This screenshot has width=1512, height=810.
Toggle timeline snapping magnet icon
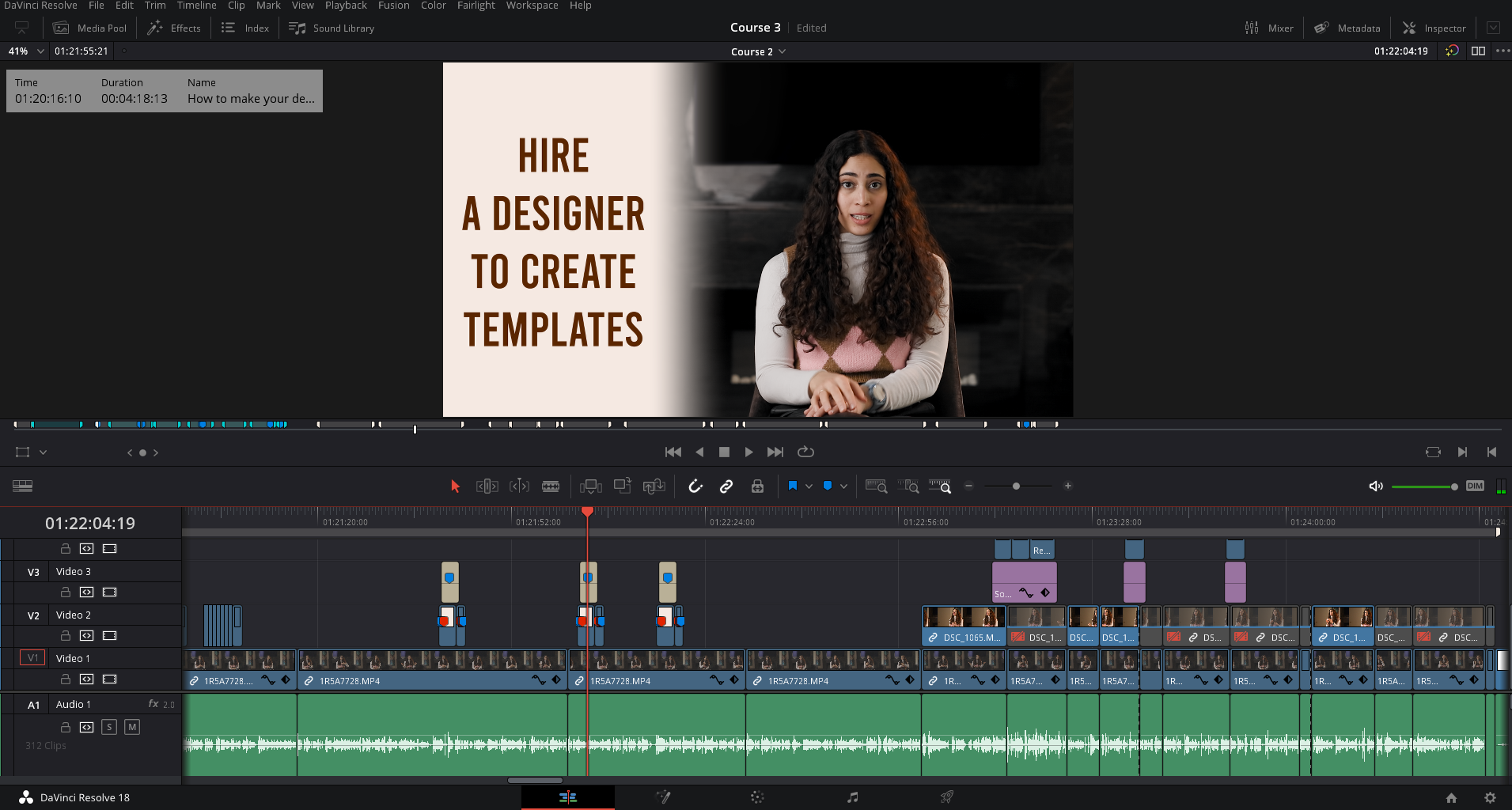click(695, 486)
